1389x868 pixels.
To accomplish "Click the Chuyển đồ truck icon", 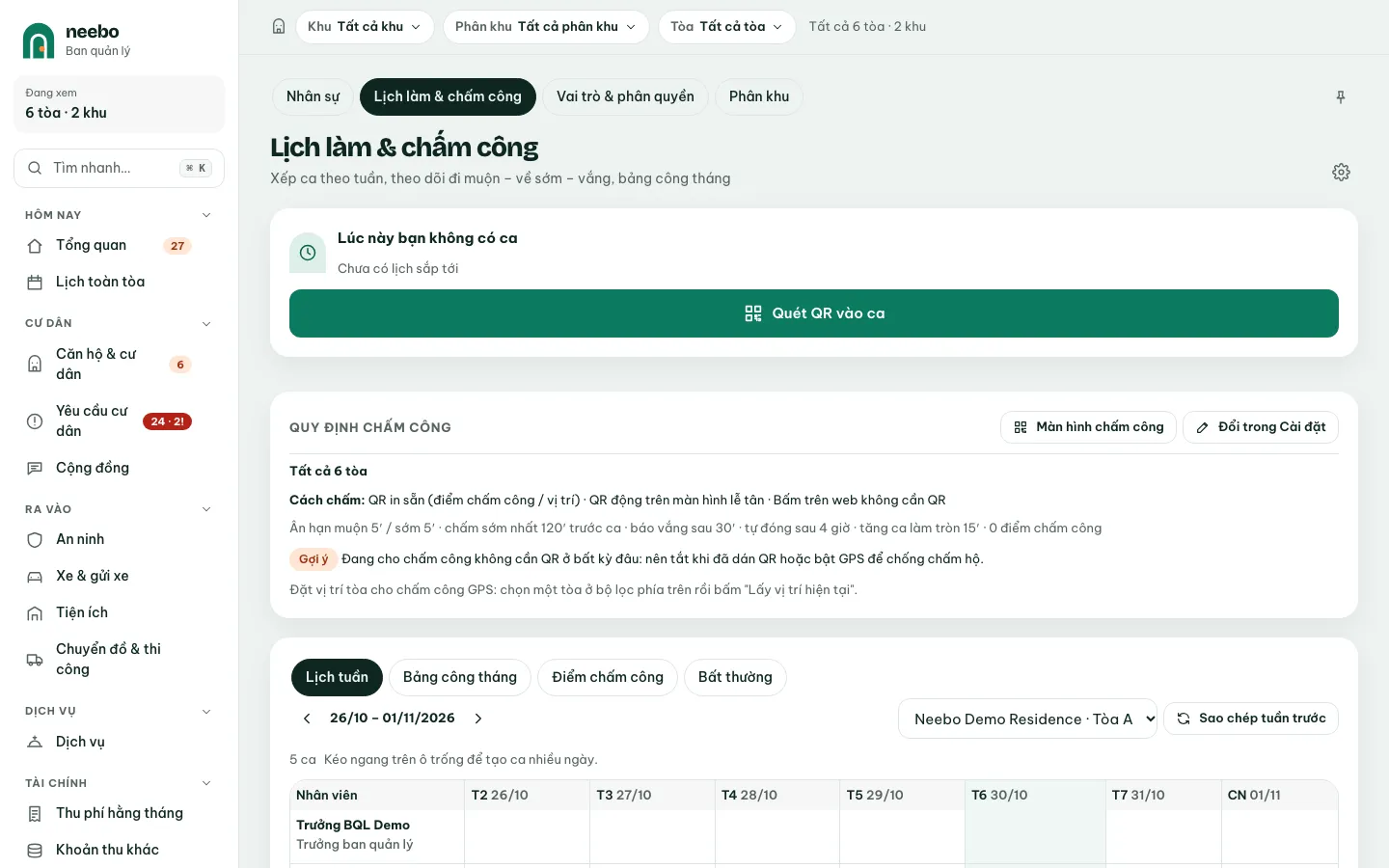I will click(35, 660).
